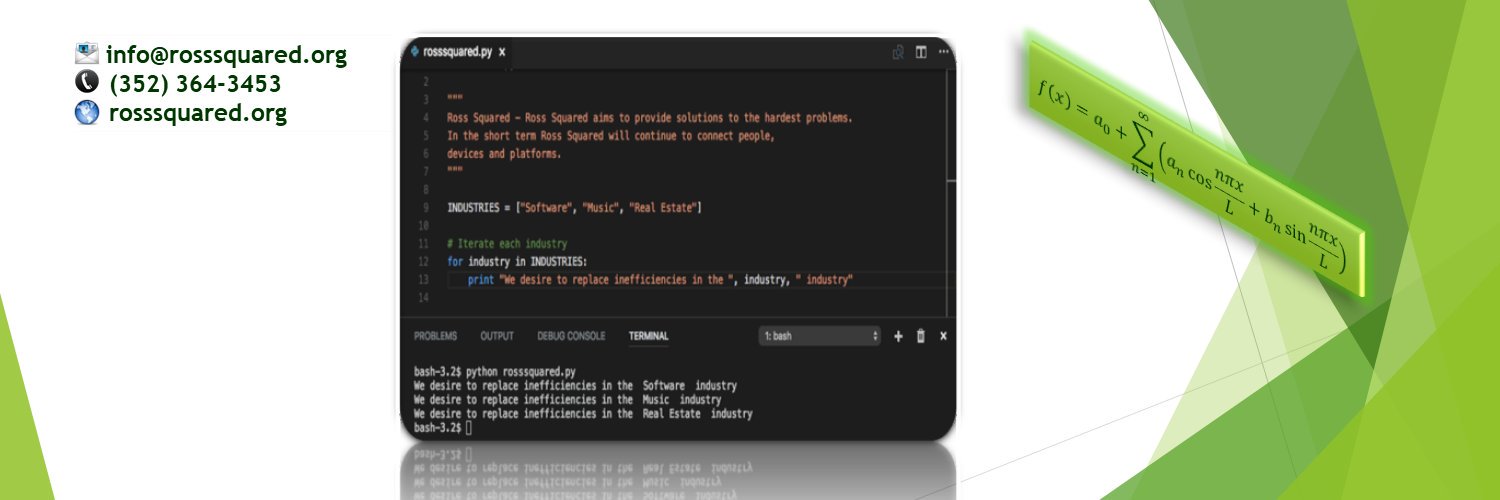Click the info@rosssquared.org email address
The height and width of the screenshot is (500, 1500).
(227, 55)
